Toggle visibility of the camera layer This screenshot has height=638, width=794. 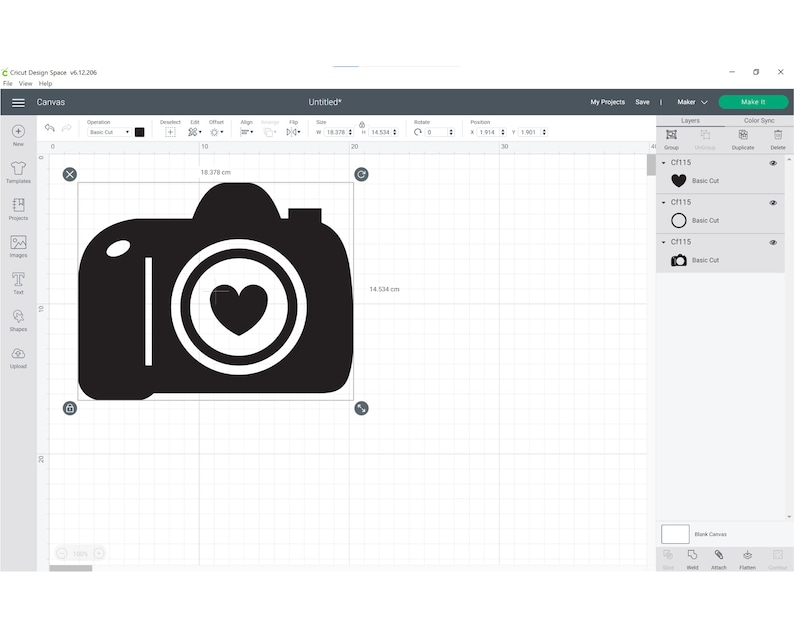click(x=773, y=242)
